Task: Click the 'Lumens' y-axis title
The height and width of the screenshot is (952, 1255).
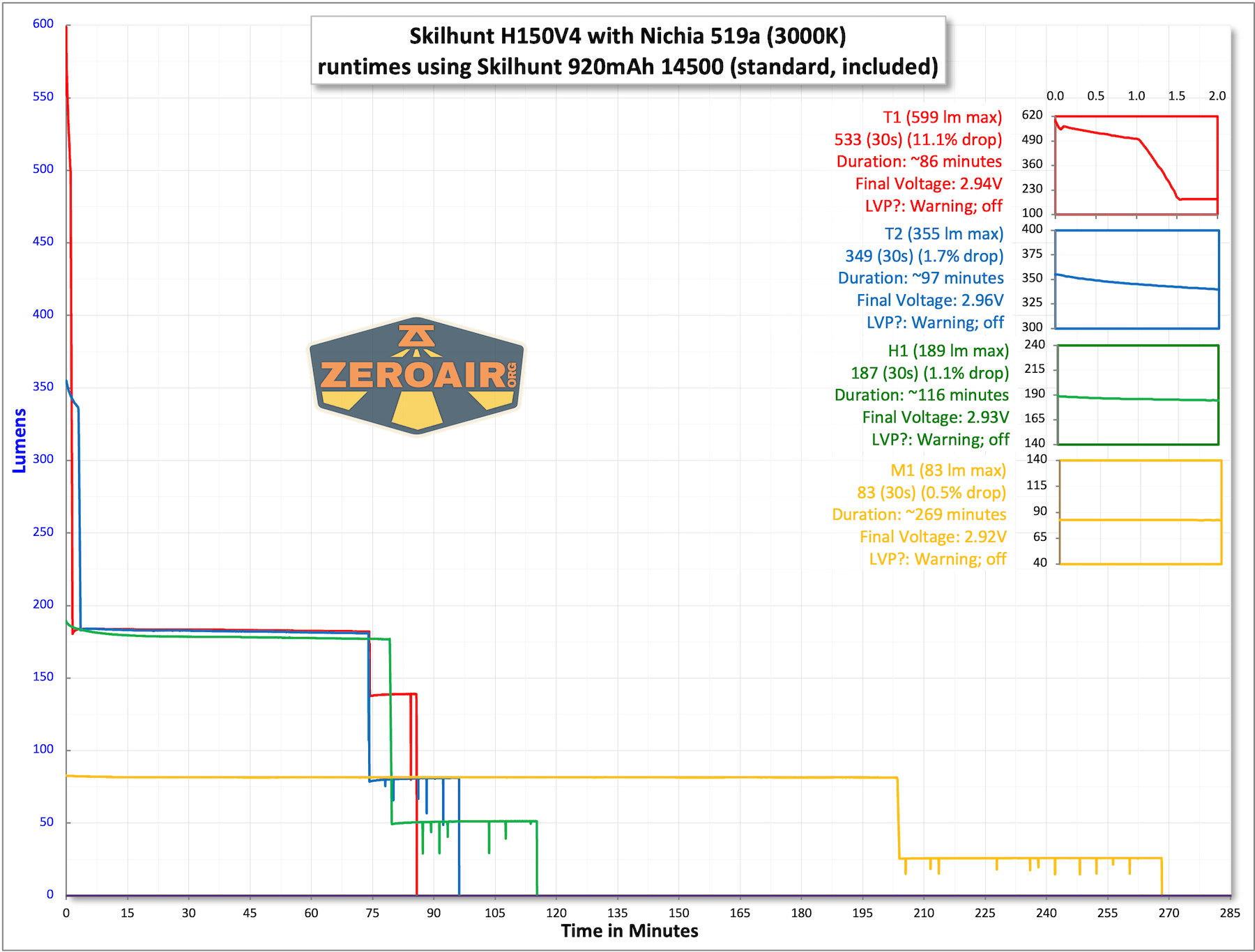Action: click(20, 440)
